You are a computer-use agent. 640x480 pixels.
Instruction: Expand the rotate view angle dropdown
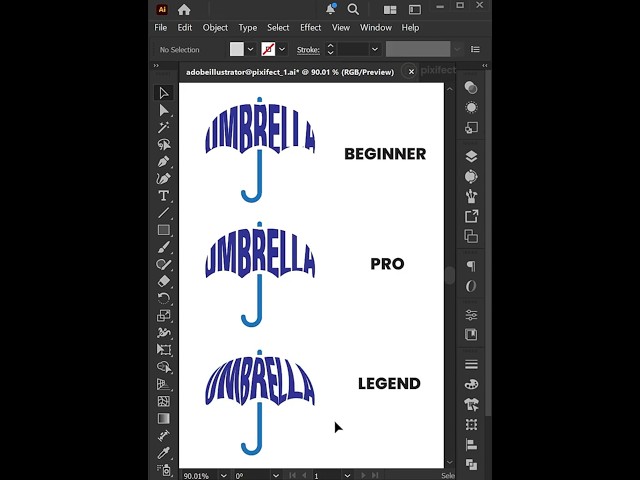coord(276,476)
